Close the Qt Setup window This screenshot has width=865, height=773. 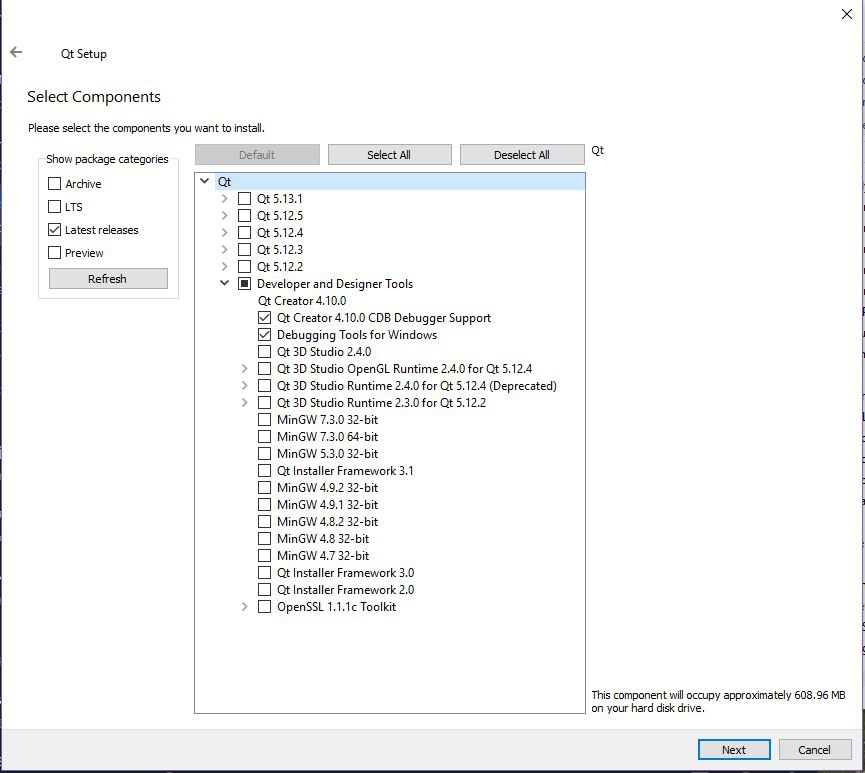pos(847,14)
